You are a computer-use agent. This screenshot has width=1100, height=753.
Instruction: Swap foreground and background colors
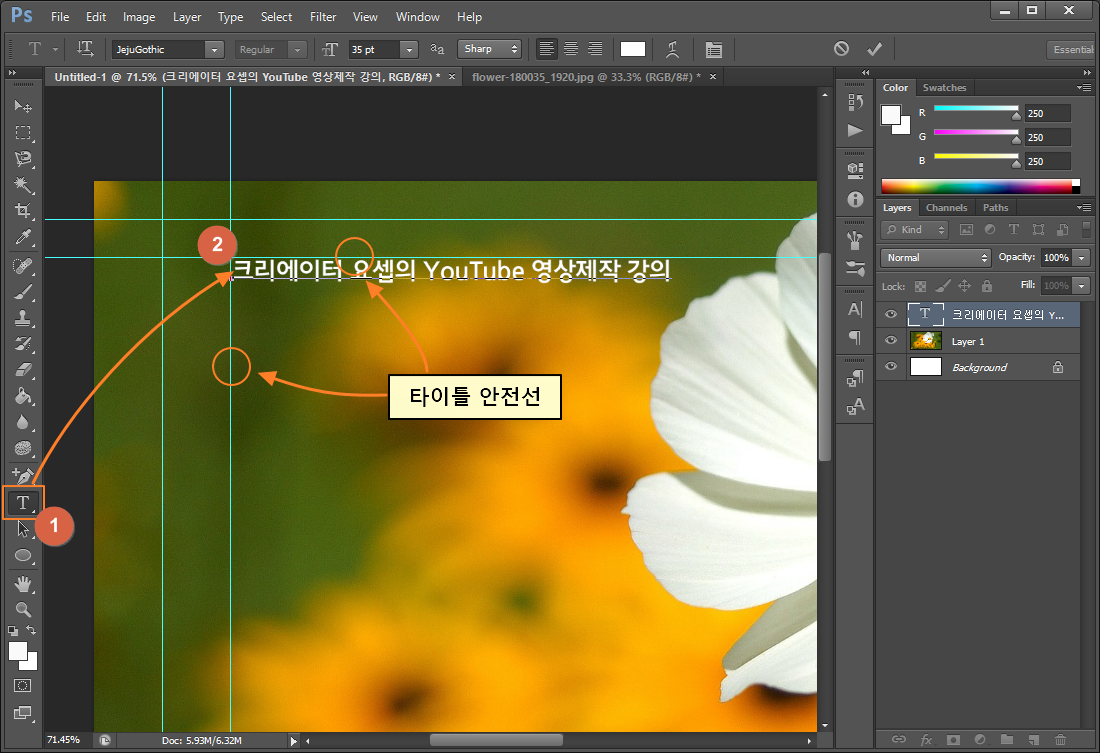click(31, 630)
